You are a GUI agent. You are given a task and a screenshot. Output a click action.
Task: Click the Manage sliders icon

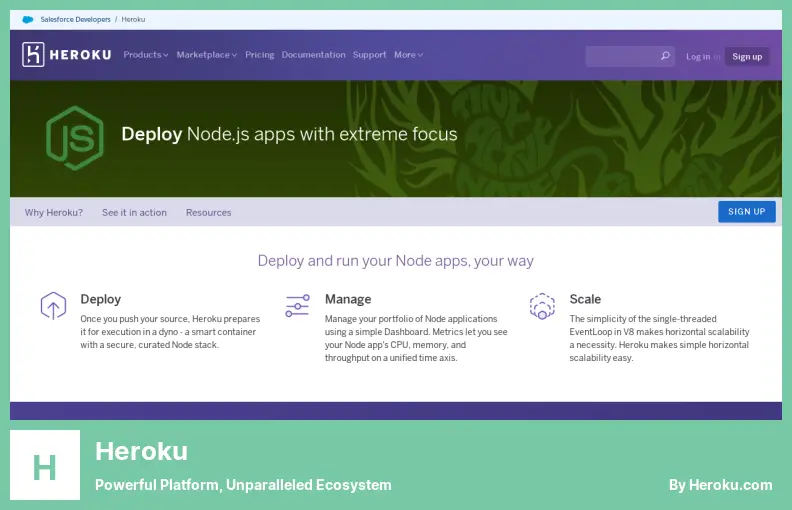point(298,305)
